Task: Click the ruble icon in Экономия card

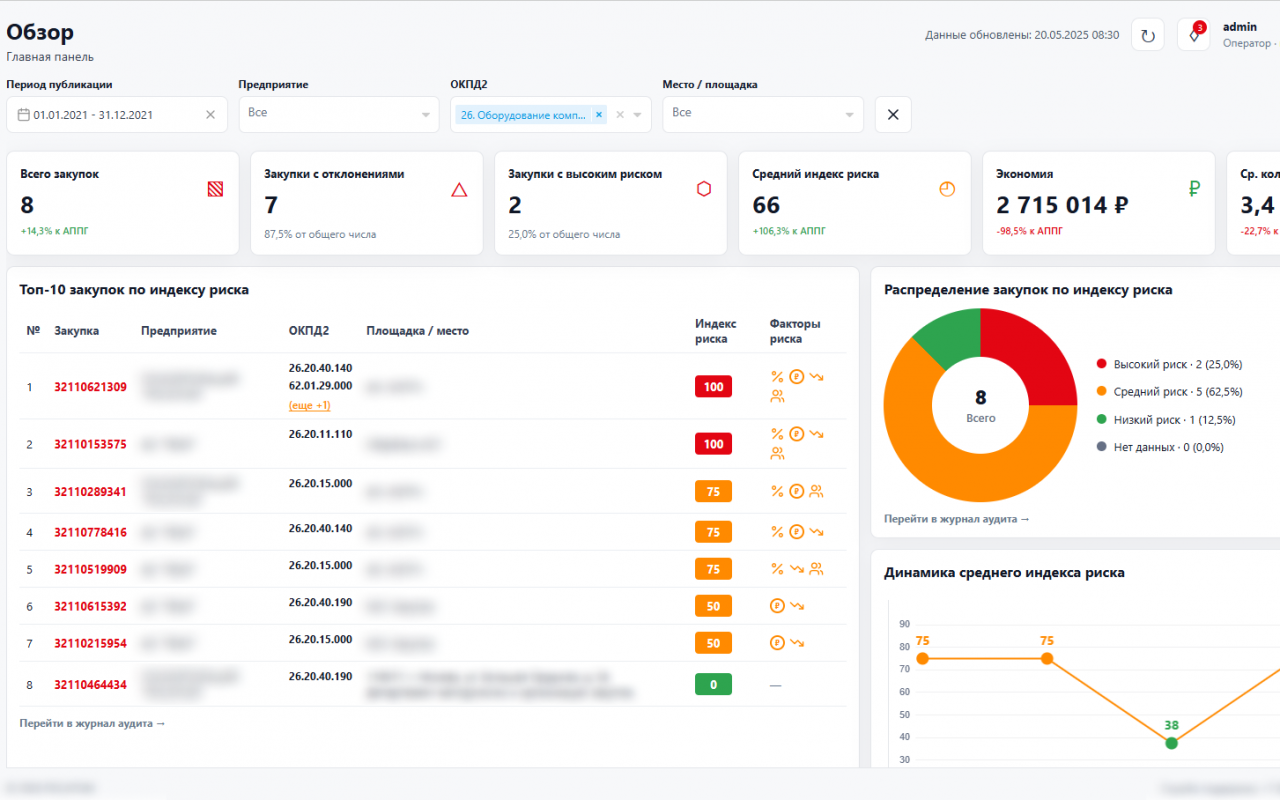Action: coord(1194,189)
